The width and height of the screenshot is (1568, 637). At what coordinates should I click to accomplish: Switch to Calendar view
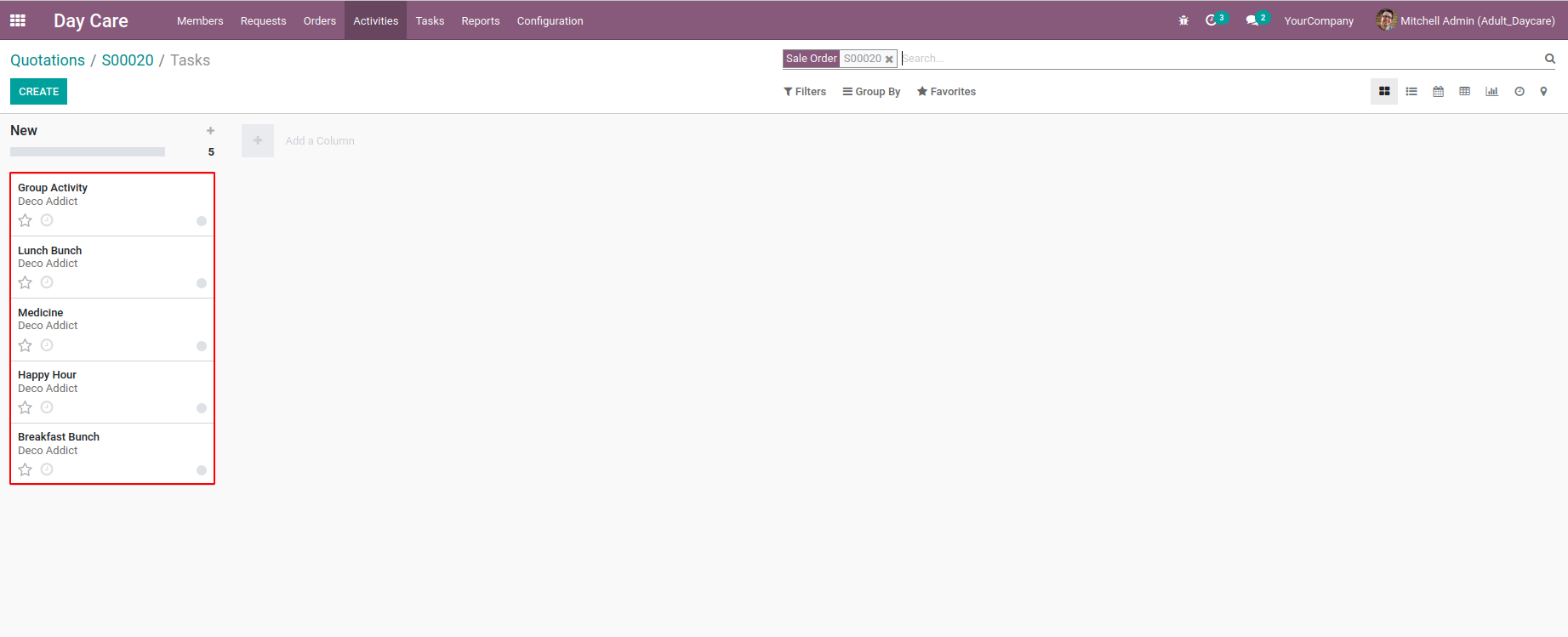[1438, 91]
